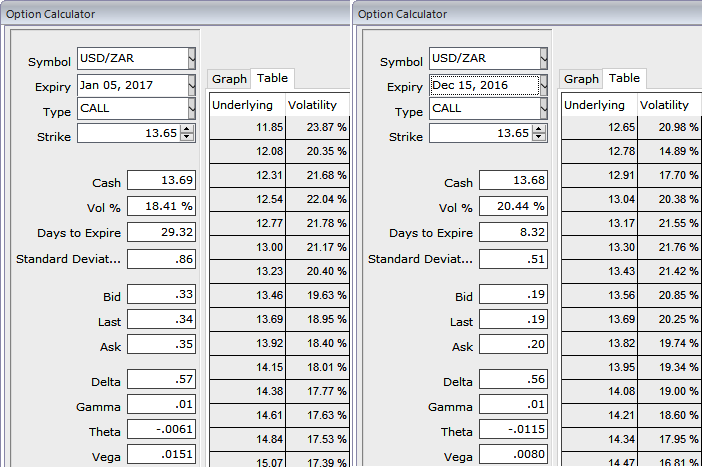This screenshot has height=467, width=702.
Task: Open Symbol dropdown in left calculator
Action: (192, 58)
